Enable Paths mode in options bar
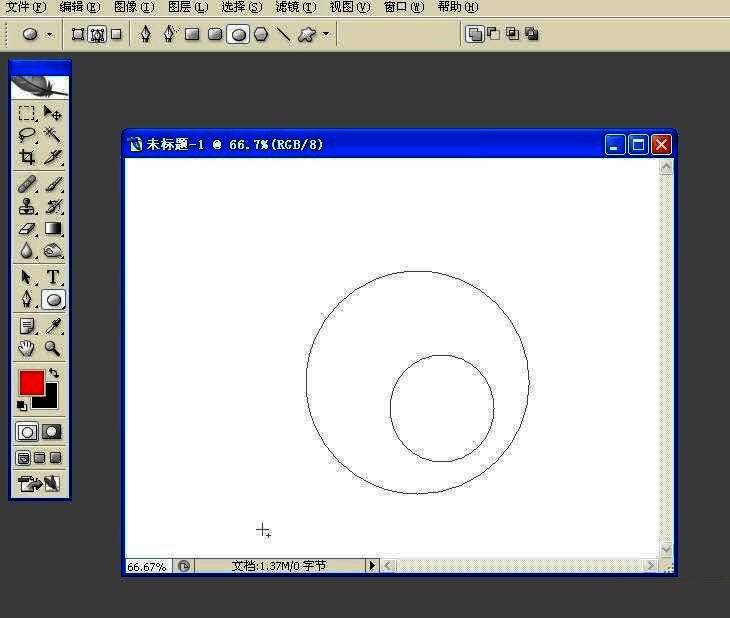The width and height of the screenshot is (730, 618). (97, 34)
